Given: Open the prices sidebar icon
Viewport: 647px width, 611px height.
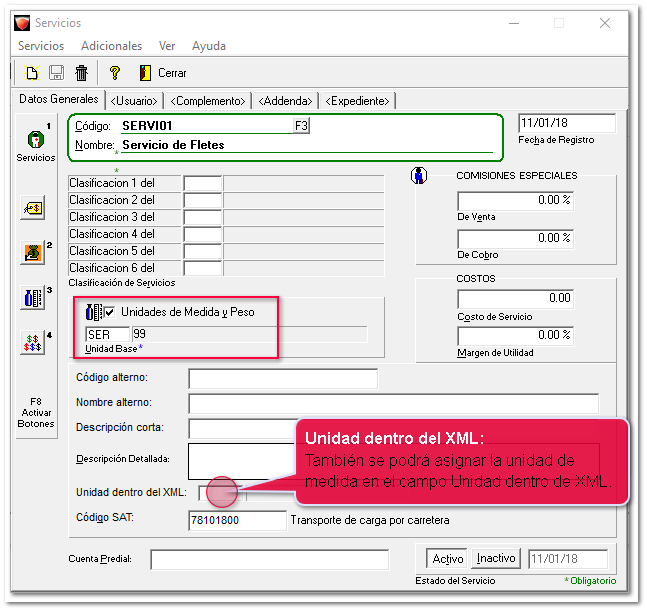Looking at the screenshot, I should (x=32, y=207).
